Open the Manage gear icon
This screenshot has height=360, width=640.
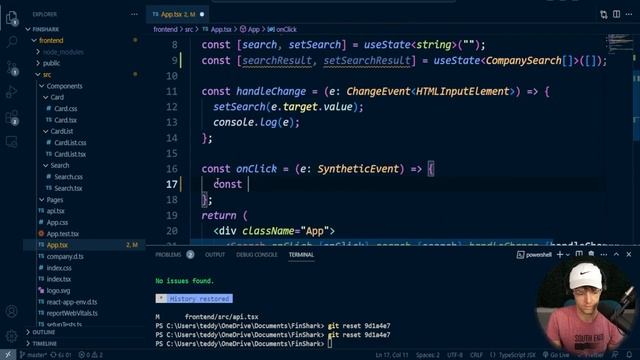(11, 336)
